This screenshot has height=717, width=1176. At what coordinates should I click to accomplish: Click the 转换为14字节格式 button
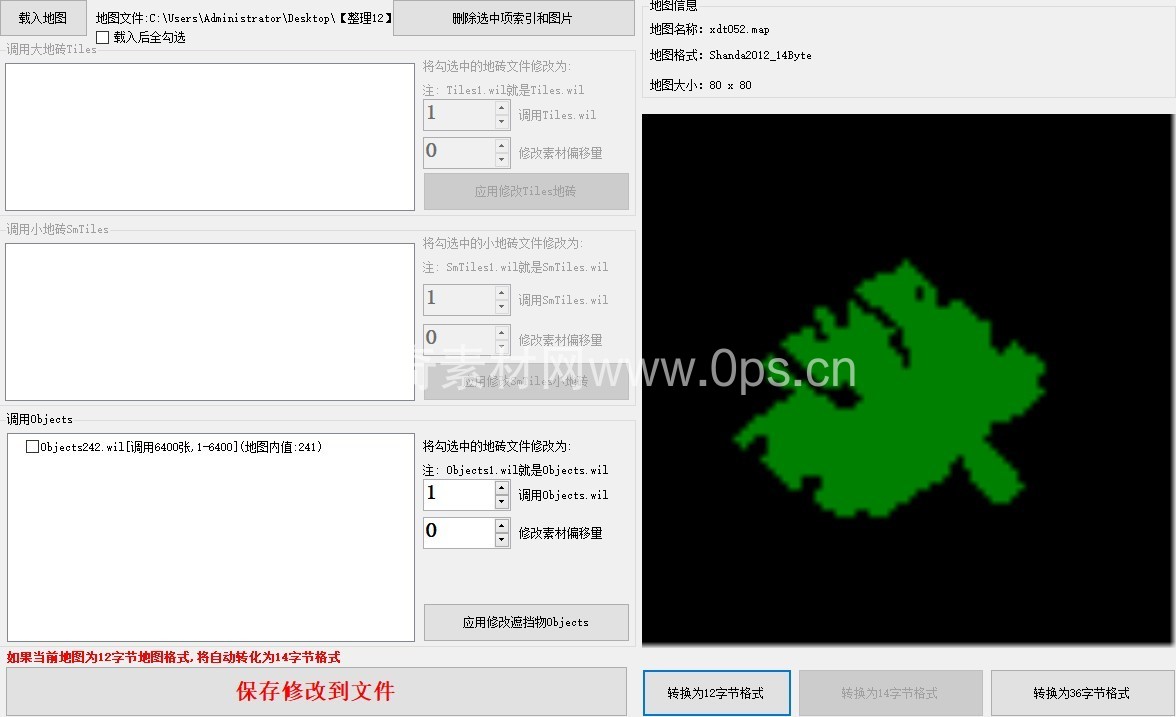point(889,693)
